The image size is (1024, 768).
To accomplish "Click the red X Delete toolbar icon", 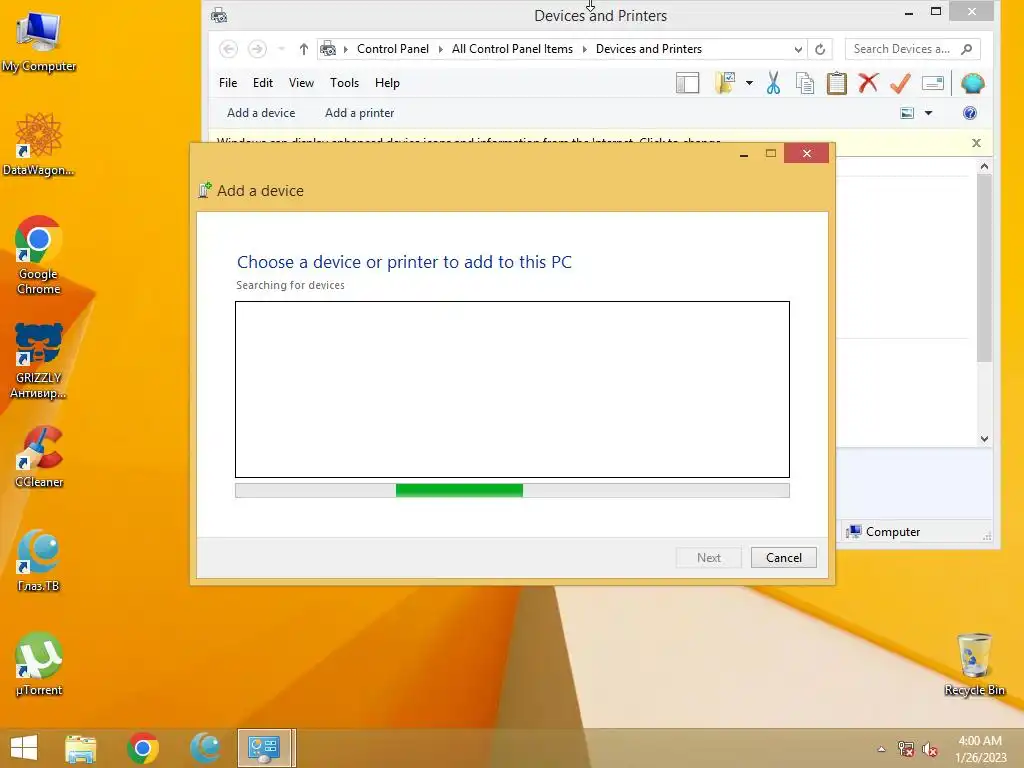I will pyautogui.click(x=868, y=83).
